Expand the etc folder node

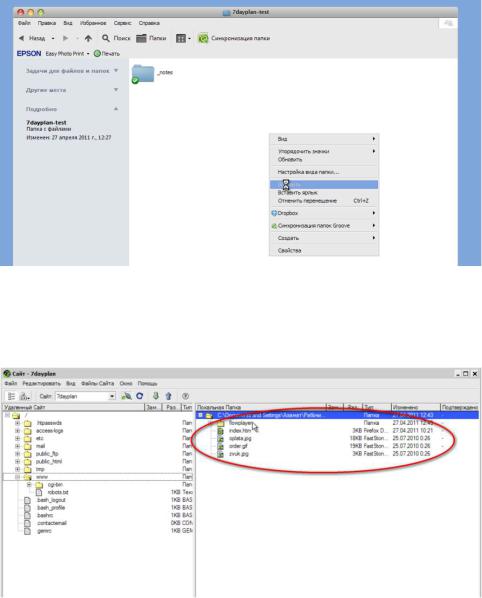point(18,438)
